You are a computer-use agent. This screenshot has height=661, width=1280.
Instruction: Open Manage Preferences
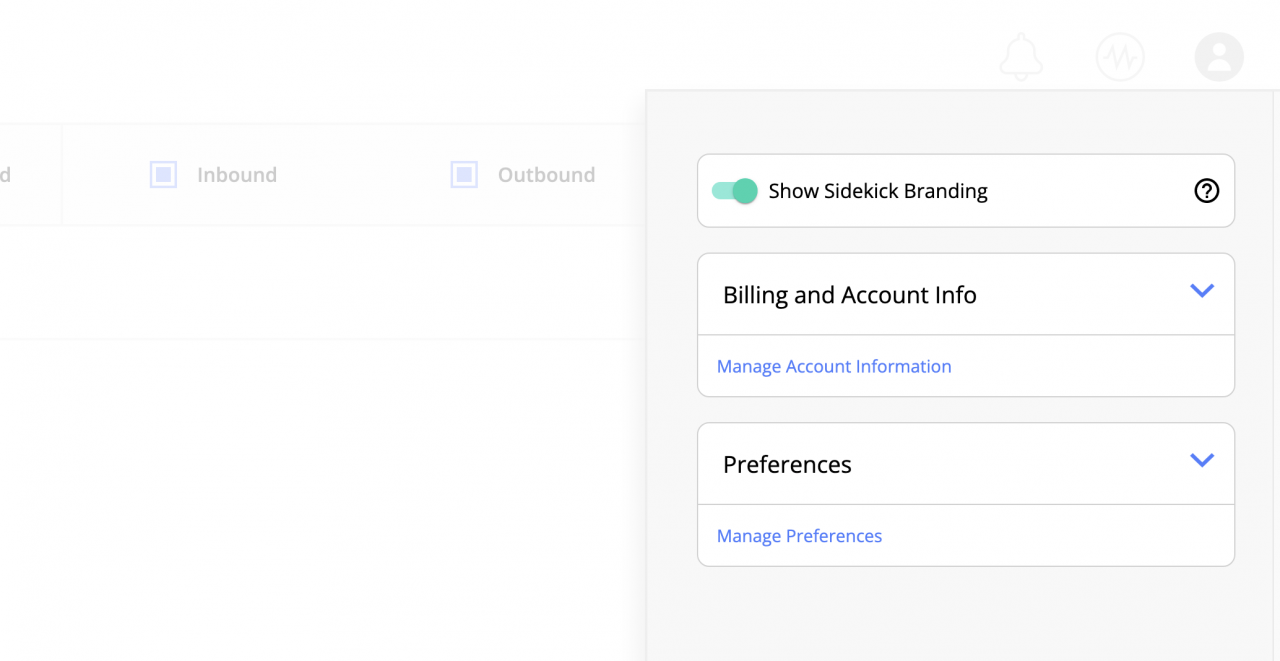799,536
